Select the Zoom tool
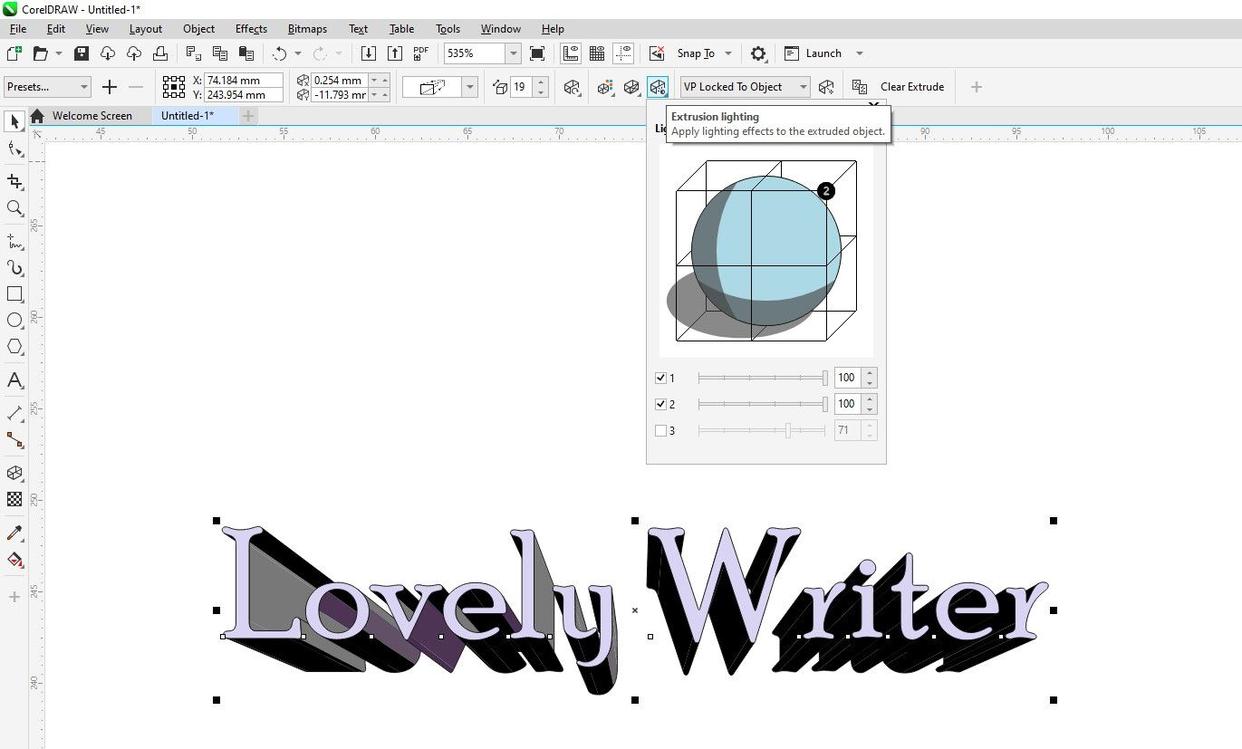 15,208
